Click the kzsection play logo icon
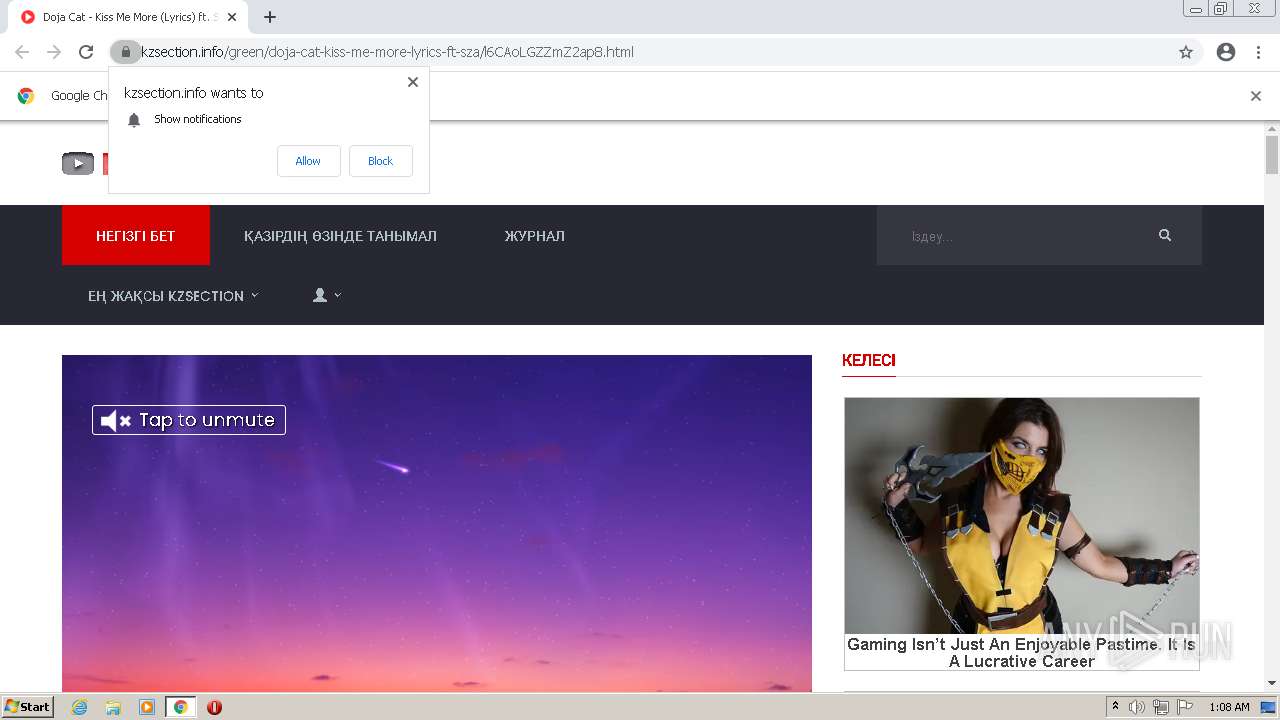Viewport: 1280px width, 720px height. pos(78,163)
